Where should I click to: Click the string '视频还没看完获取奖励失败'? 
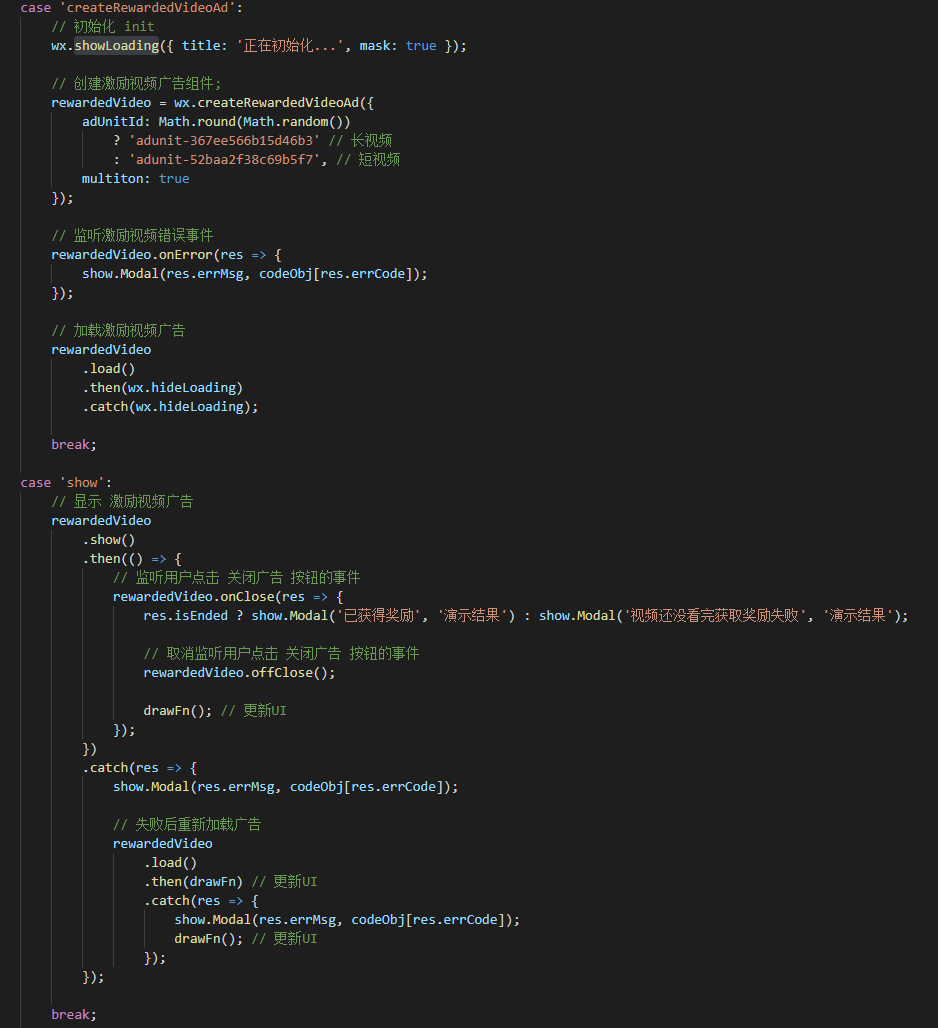click(714, 616)
